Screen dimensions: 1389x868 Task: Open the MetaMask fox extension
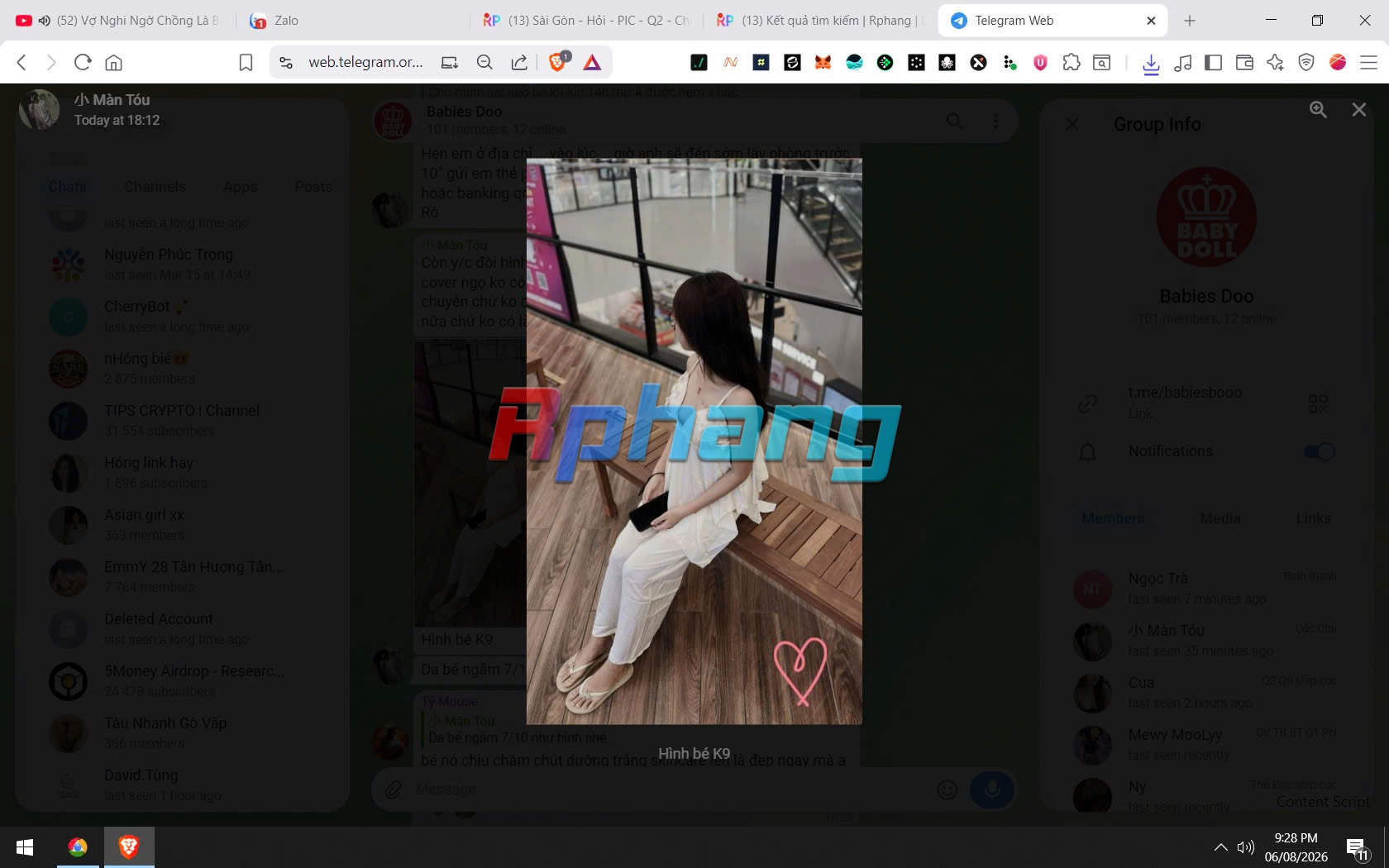(823, 62)
